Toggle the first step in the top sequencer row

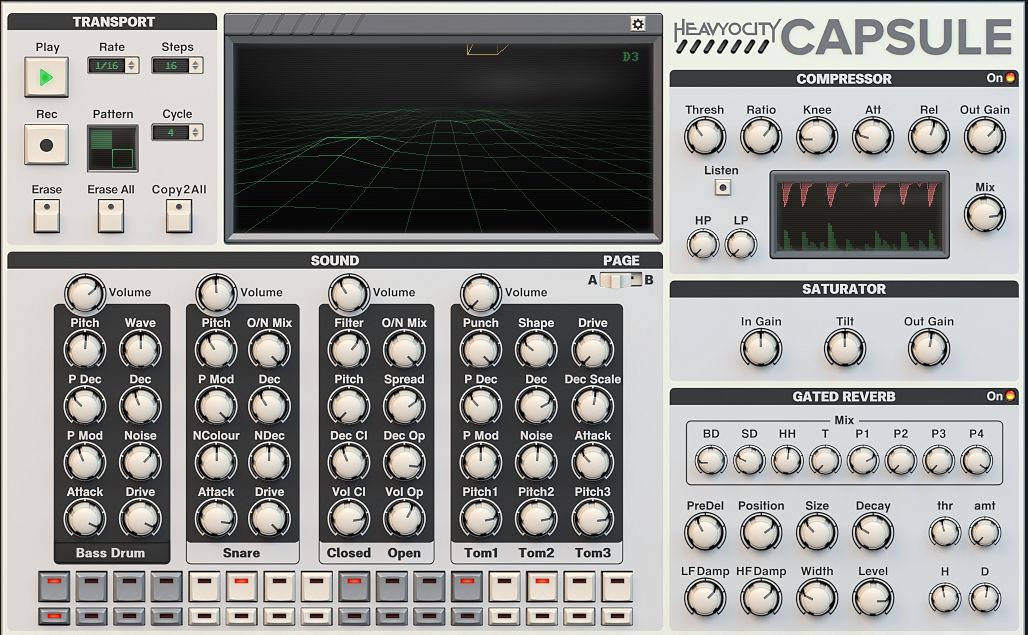point(54,587)
